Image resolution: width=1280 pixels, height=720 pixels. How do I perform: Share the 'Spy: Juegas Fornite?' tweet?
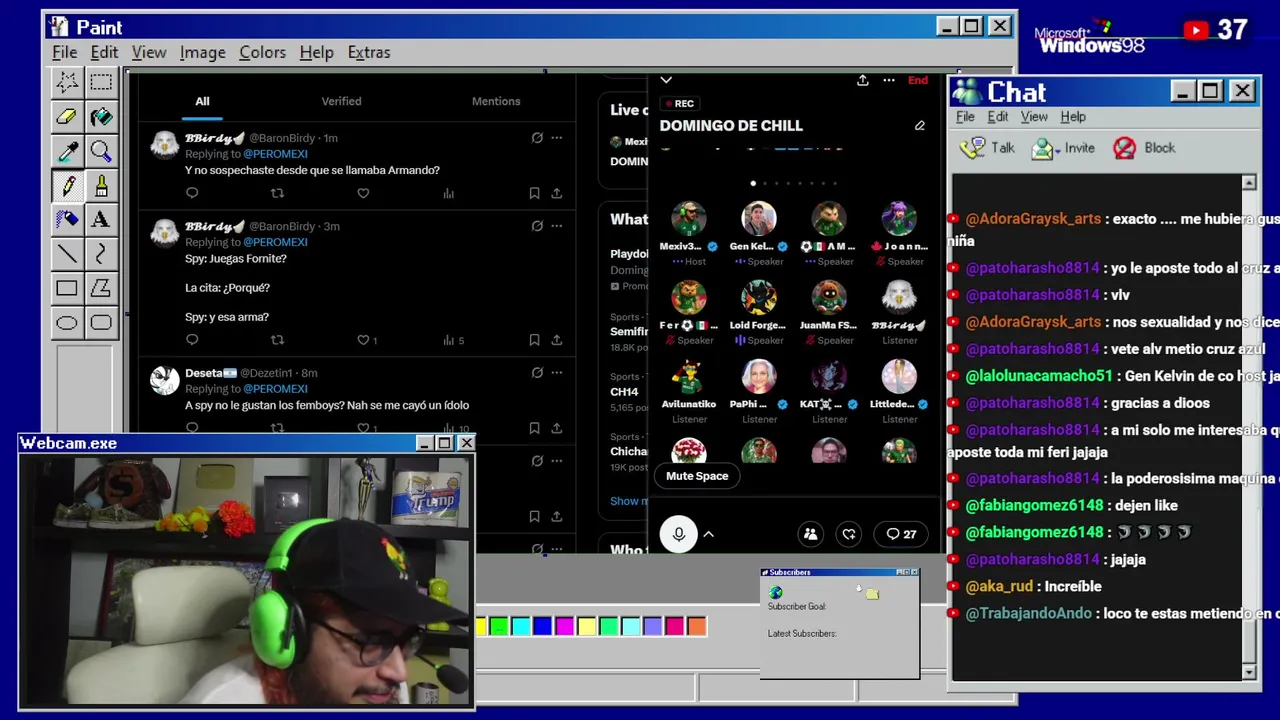[x=556, y=340]
